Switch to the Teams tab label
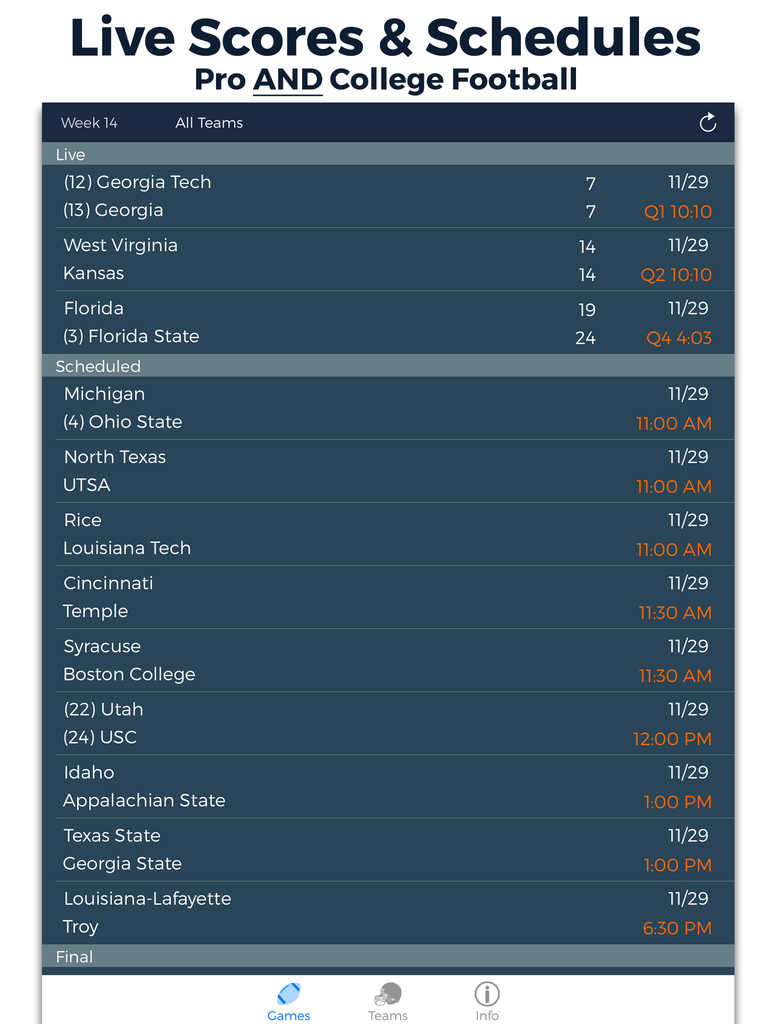The width and height of the screenshot is (768, 1024). 388,1016
